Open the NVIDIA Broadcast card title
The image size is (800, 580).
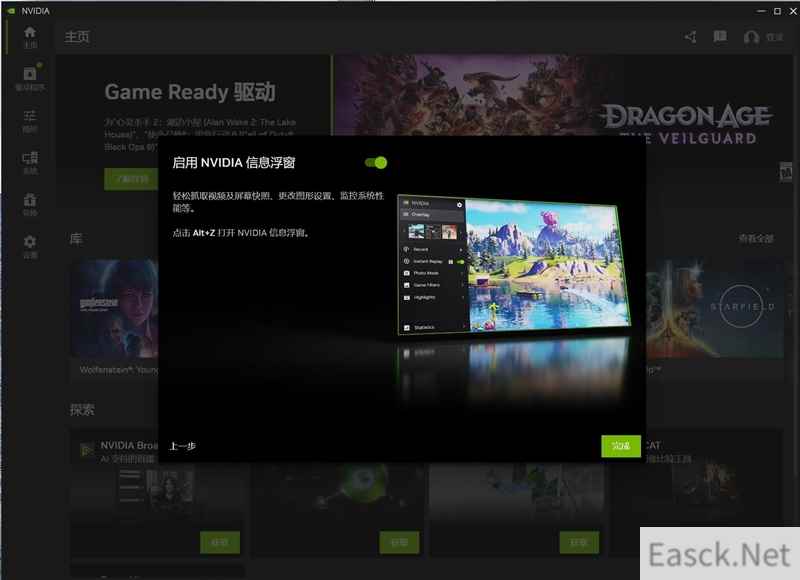click(129, 445)
